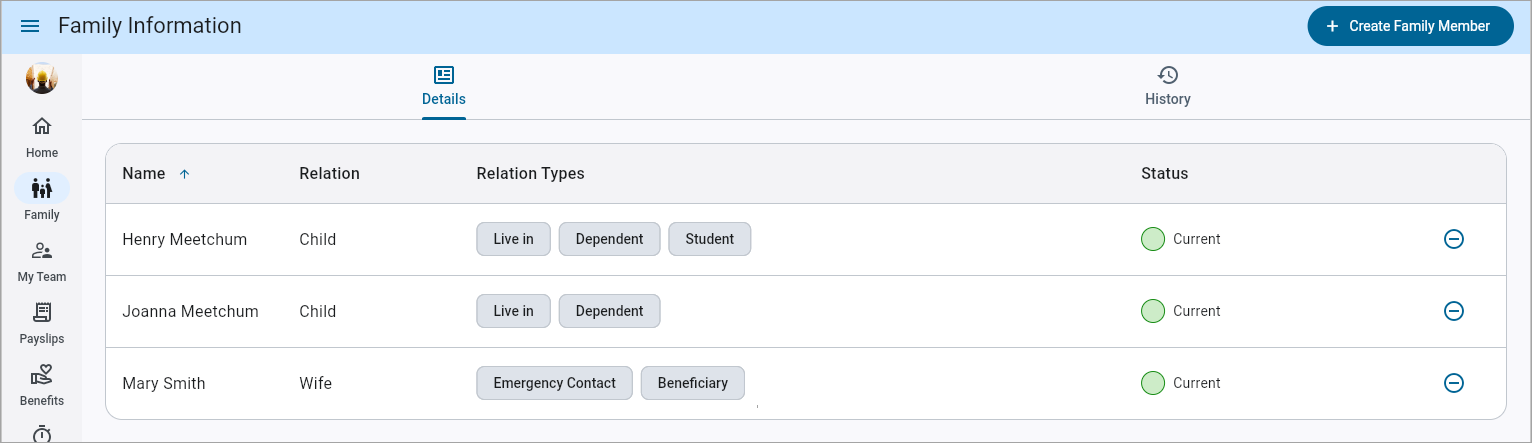Click the stopwatch icon in sidebar
Image resolution: width=1532 pixels, height=443 pixels.
(42, 433)
